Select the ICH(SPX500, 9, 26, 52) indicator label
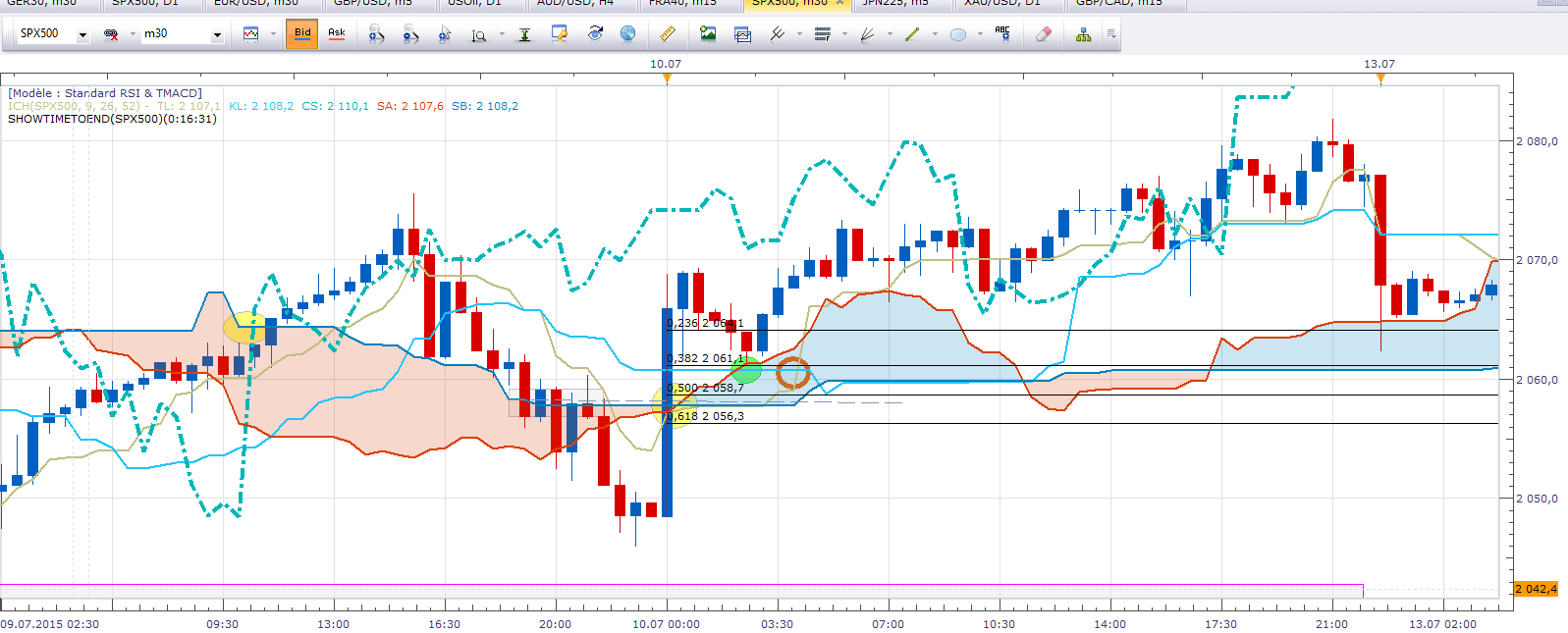The width and height of the screenshot is (1568, 633). pos(76,106)
